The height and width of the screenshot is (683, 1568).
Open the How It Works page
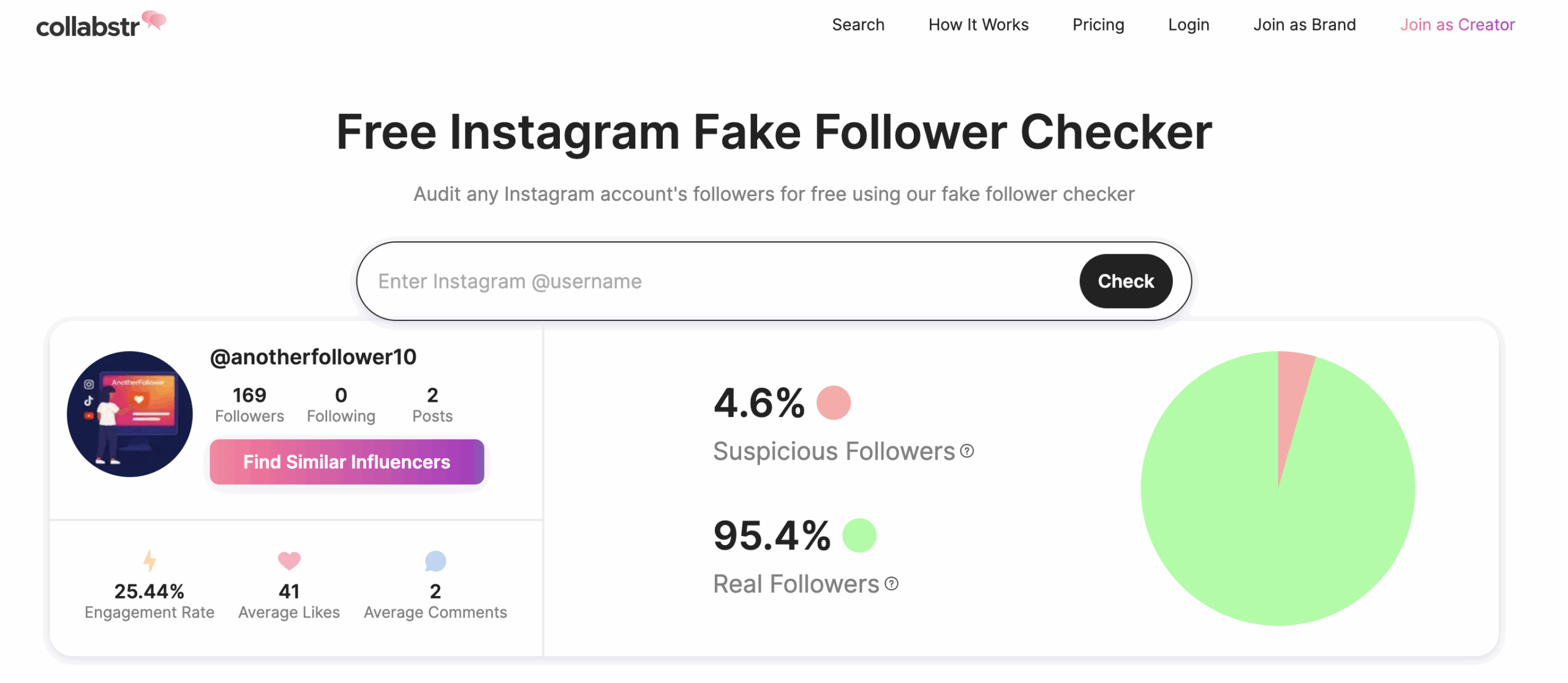[978, 25]
